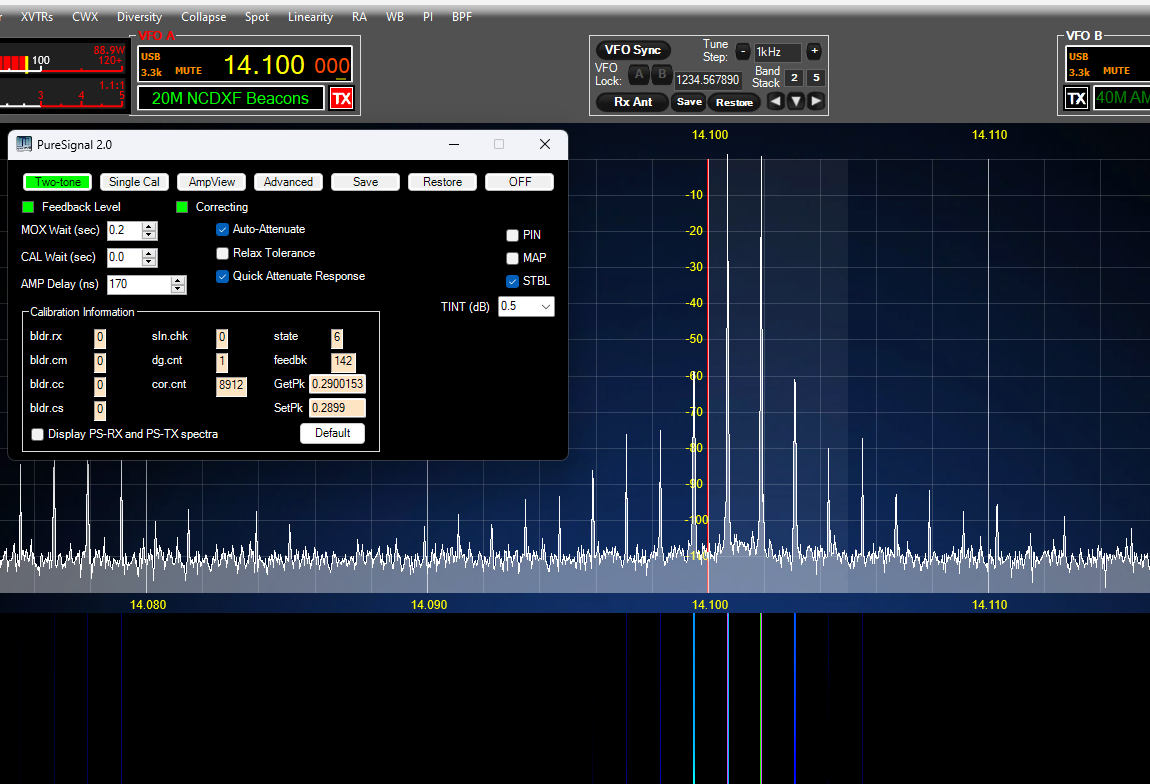Screen dimensions: 1150x784
Task: Open Linearity menu
Action: point(310,17)
